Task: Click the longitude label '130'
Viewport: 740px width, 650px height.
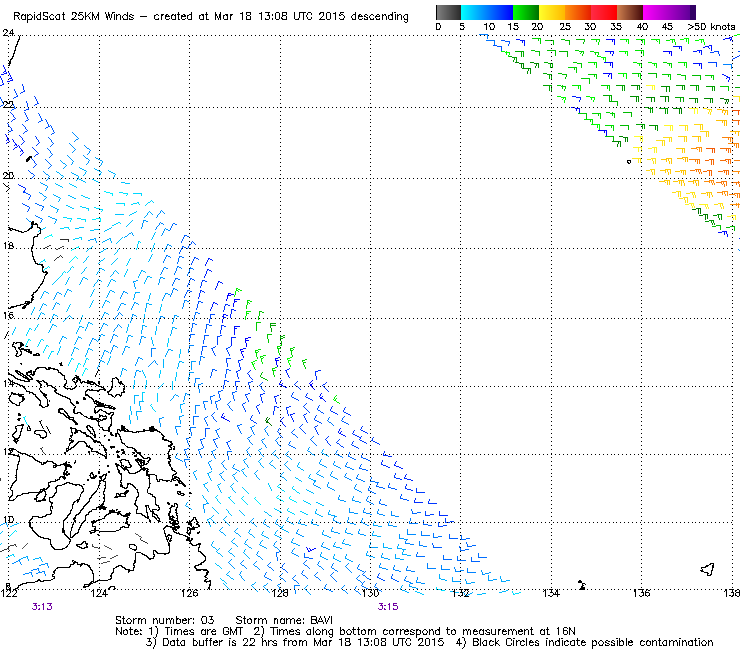Action: (370, 593)
